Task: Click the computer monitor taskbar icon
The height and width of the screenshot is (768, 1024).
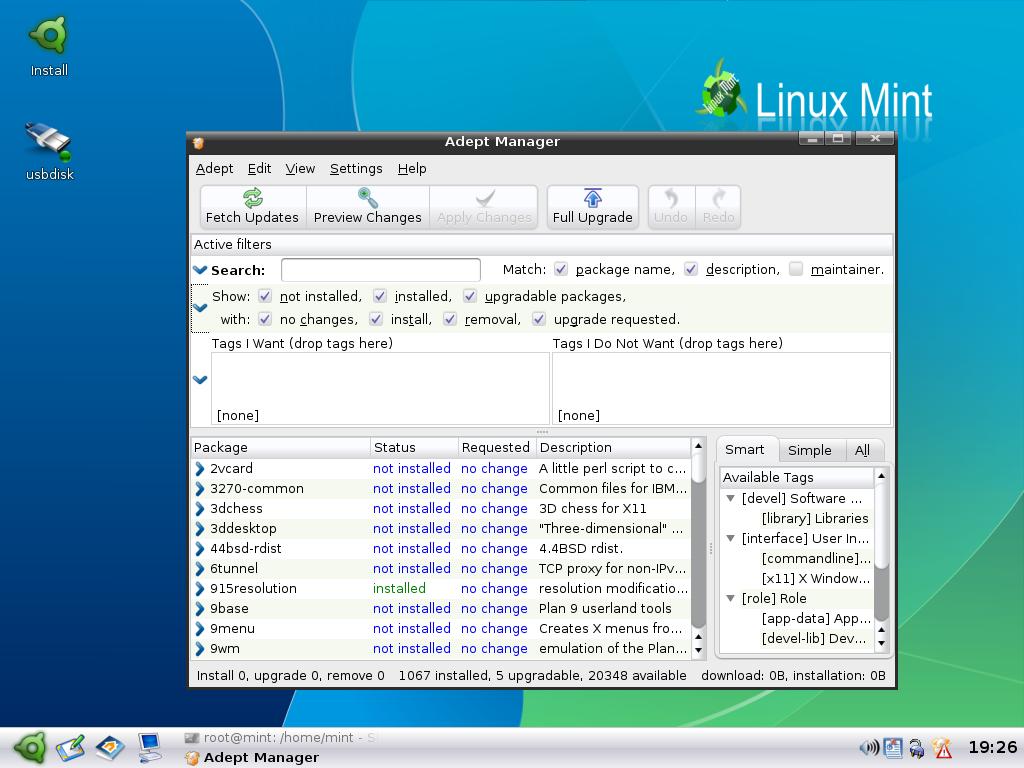Action: (x=150, y=748)
